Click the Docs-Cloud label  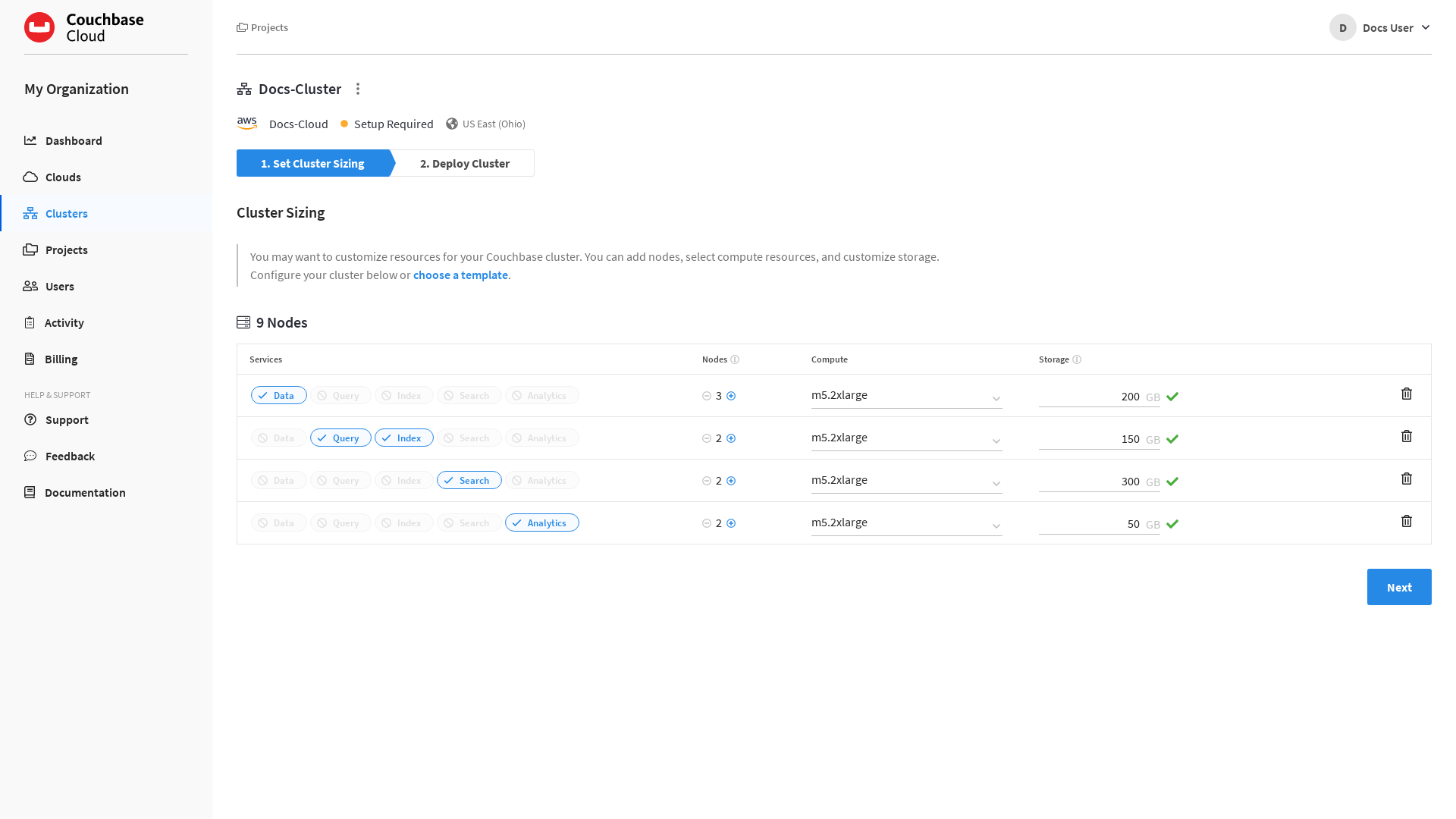(x=299, y=124)
